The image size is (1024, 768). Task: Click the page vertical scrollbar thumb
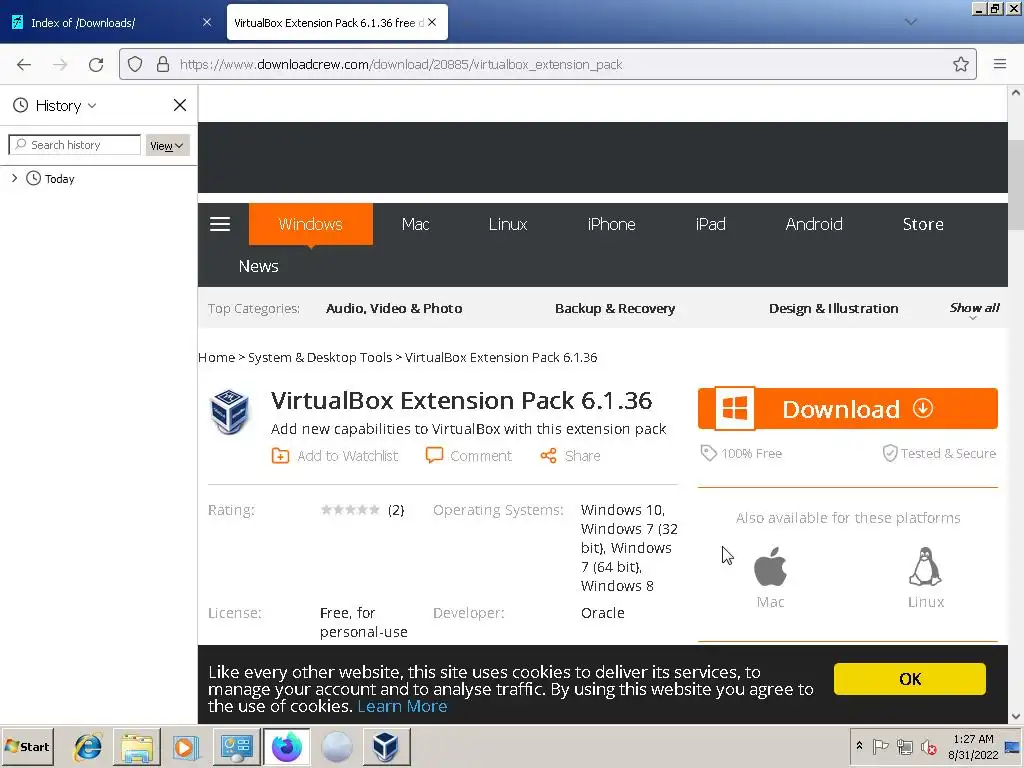coord(1016,185)
